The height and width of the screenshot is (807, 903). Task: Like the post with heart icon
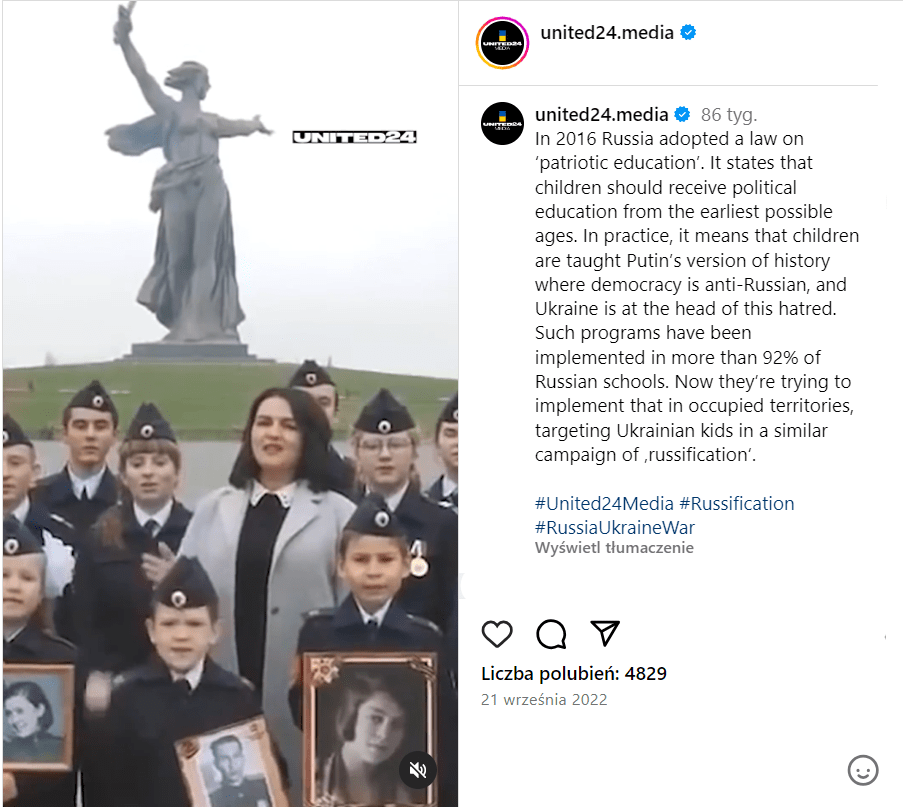click(497, 634)
